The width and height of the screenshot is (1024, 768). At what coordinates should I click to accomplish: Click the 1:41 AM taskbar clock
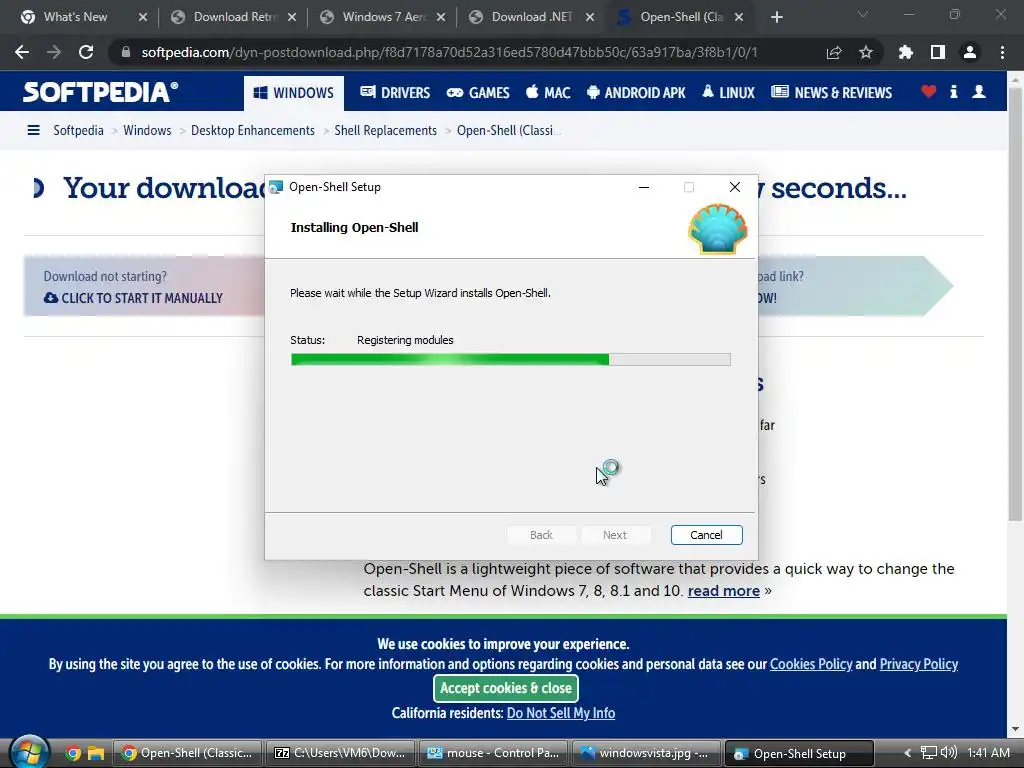point(988,753)
